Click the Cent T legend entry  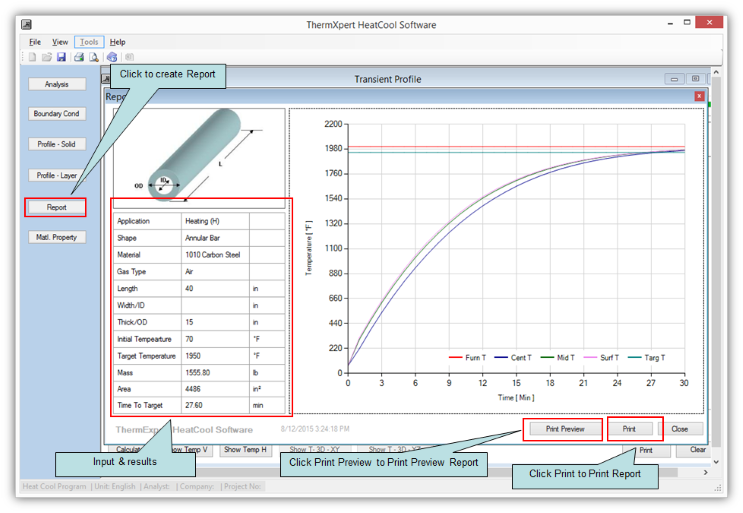pos(513,358)
